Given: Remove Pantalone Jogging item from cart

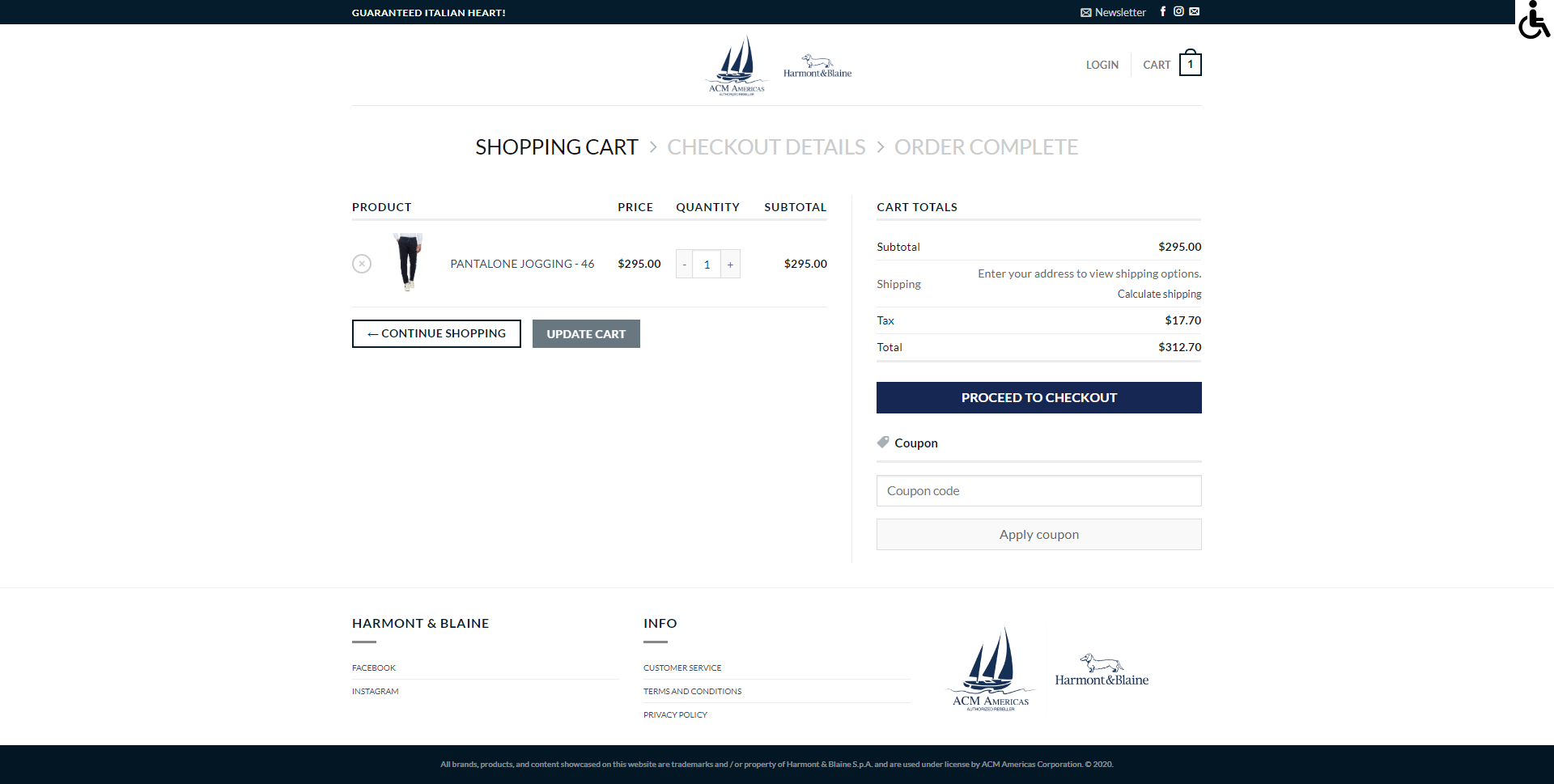Looking at the screenshot, I should click(x=362, y=264).
